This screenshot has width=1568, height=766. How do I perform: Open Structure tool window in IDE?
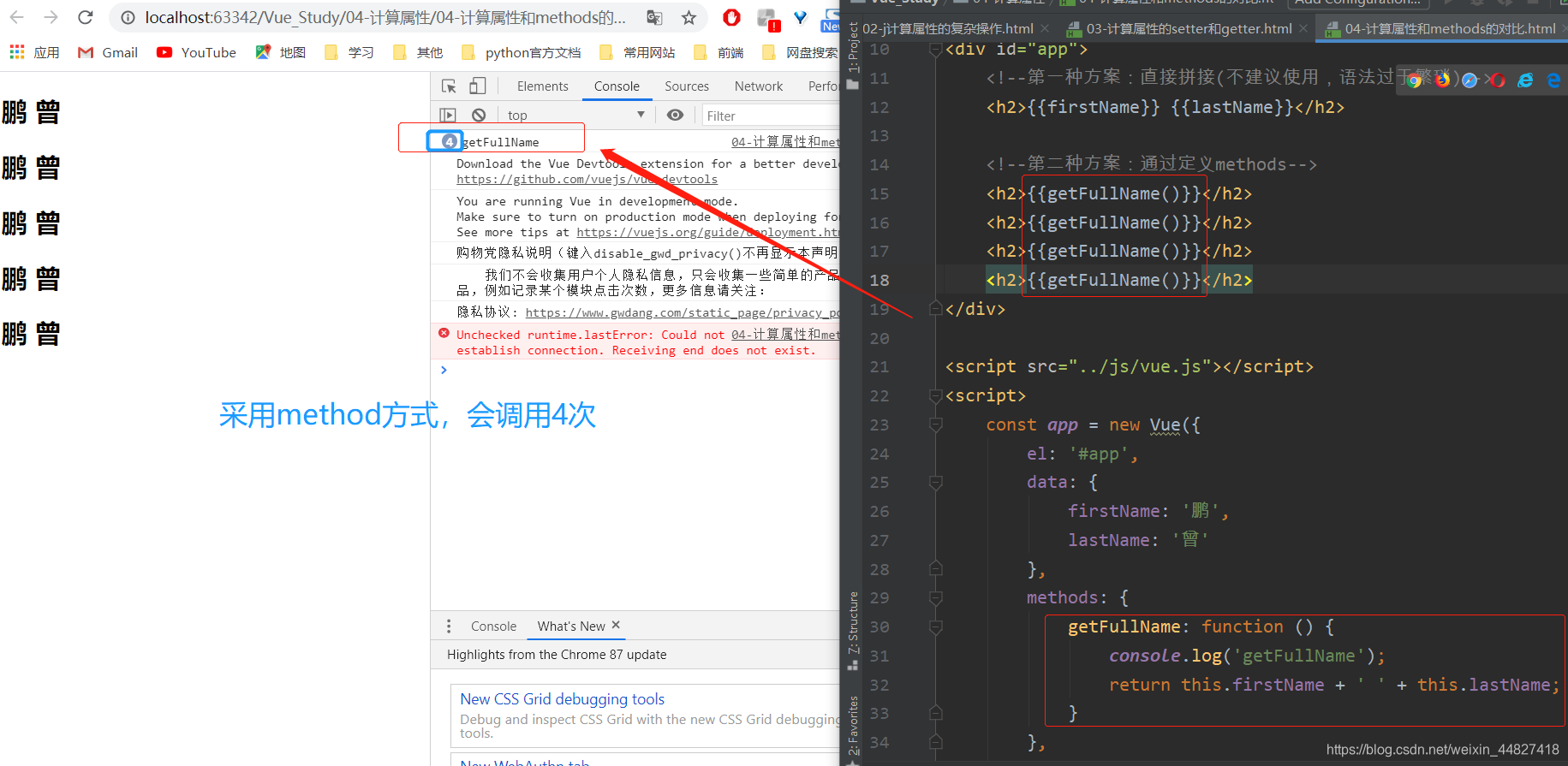(x=852, y=630)
